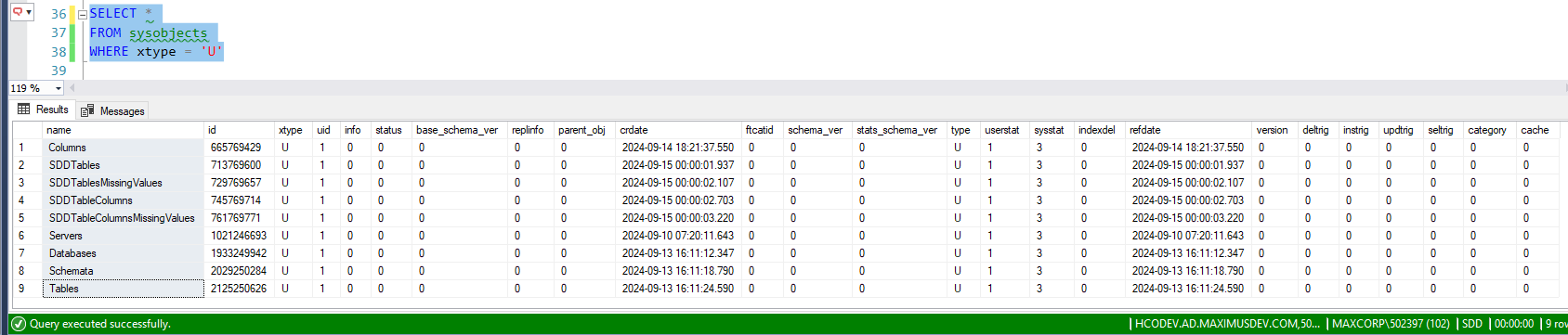Viewport: 1568px width, 335px height.
Task: Click the 'refdate' column header
Action: [1188, 130]
